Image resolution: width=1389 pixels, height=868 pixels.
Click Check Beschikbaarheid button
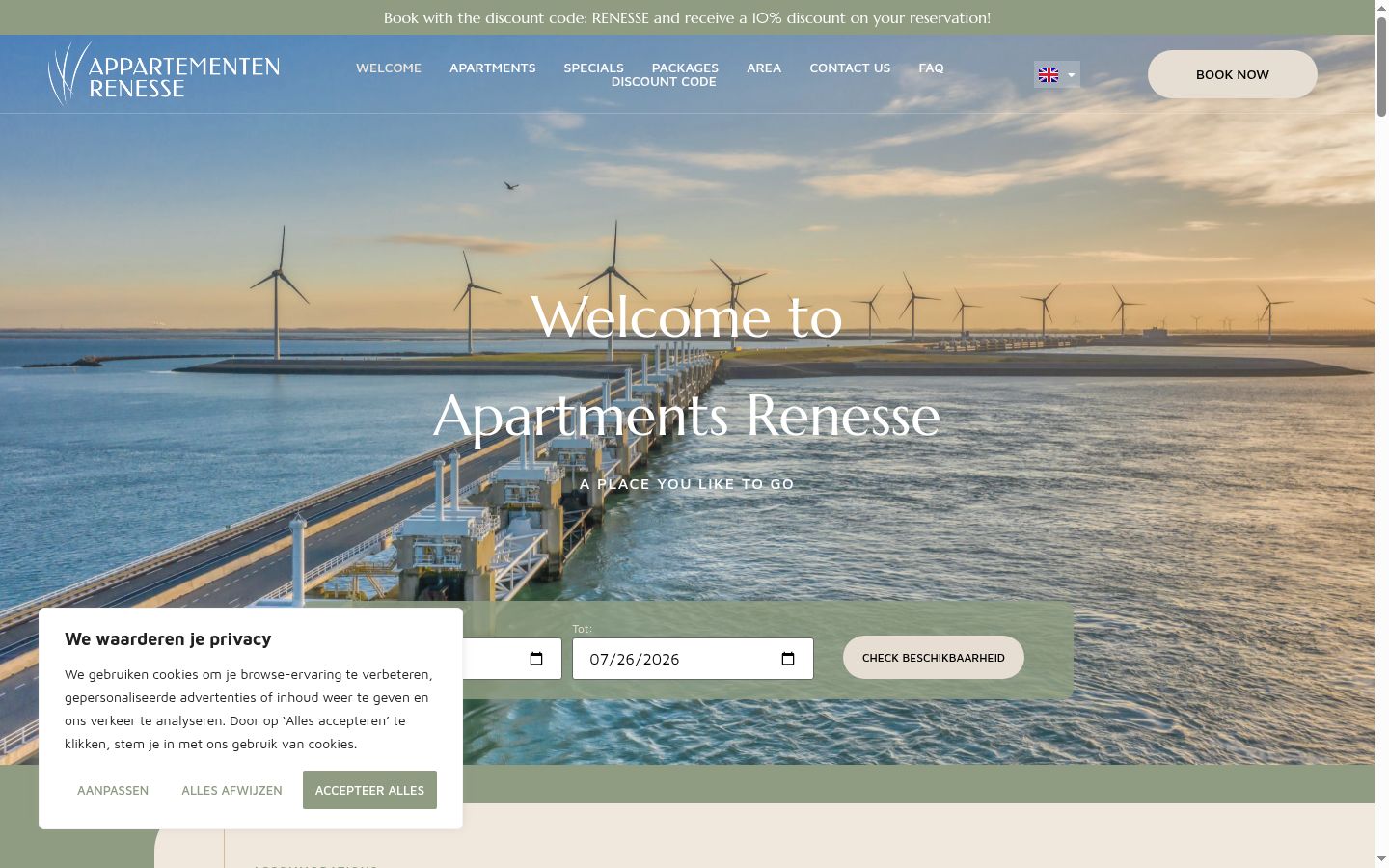(933, 658)
